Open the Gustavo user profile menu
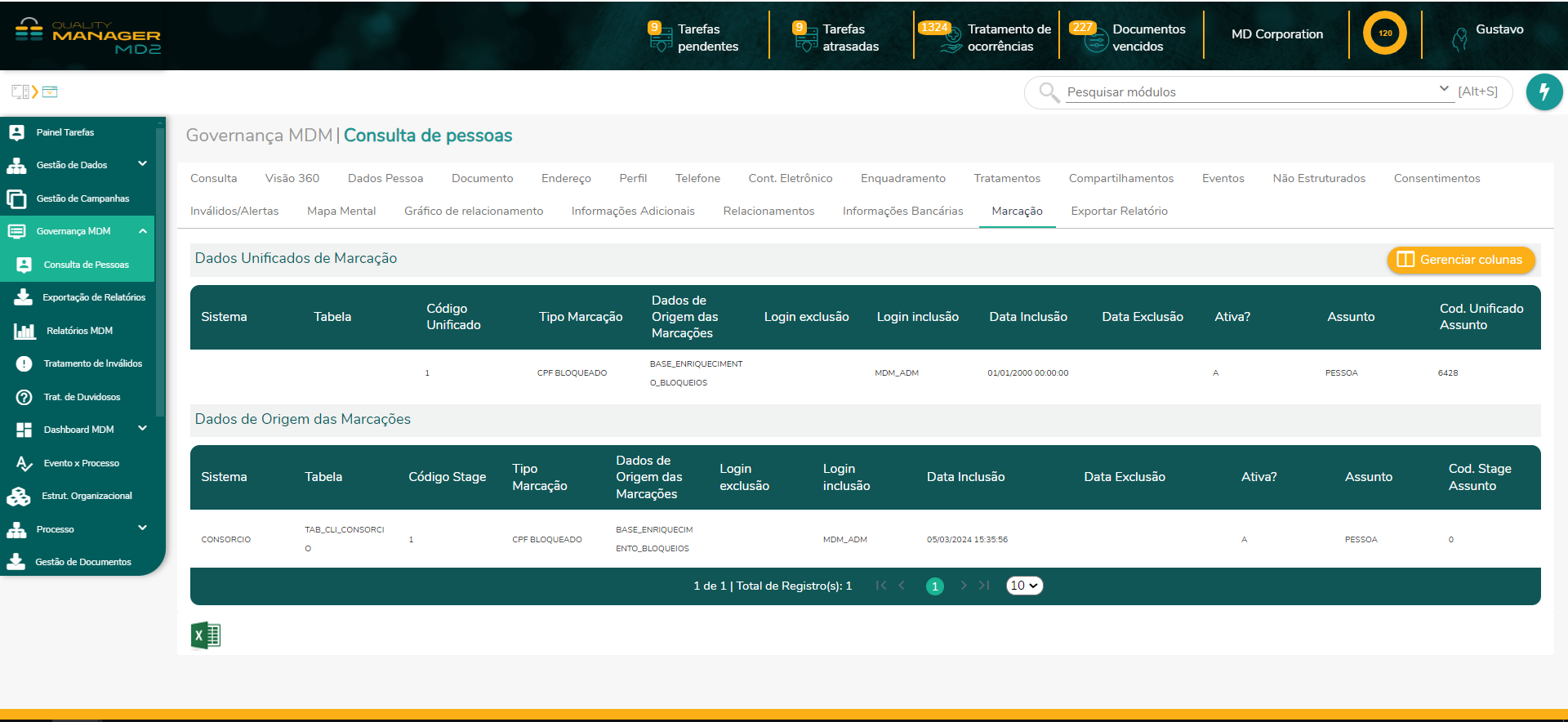The image size is (1568, 722). click(x=1488, y=34)
